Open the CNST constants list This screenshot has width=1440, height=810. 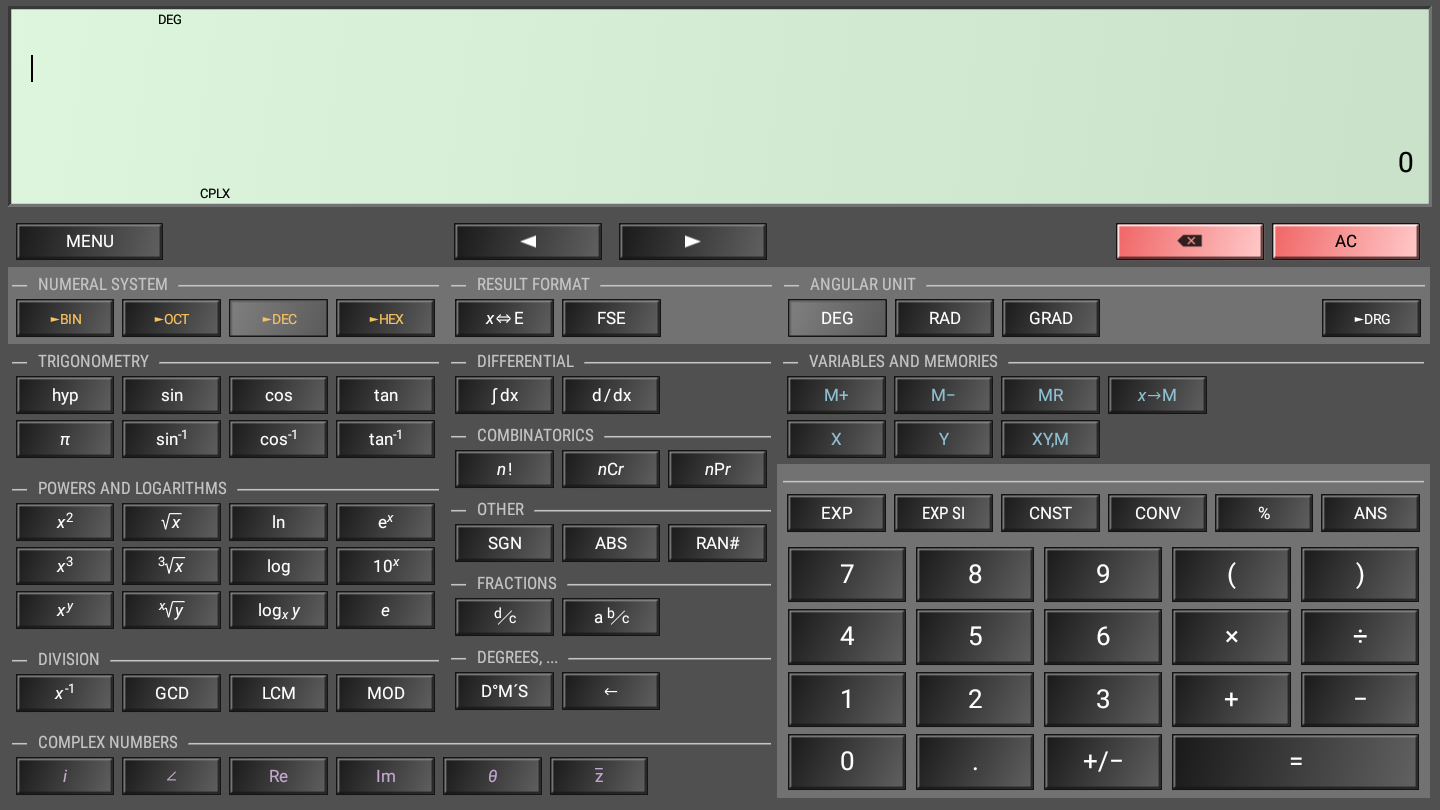click(1050, 513)
